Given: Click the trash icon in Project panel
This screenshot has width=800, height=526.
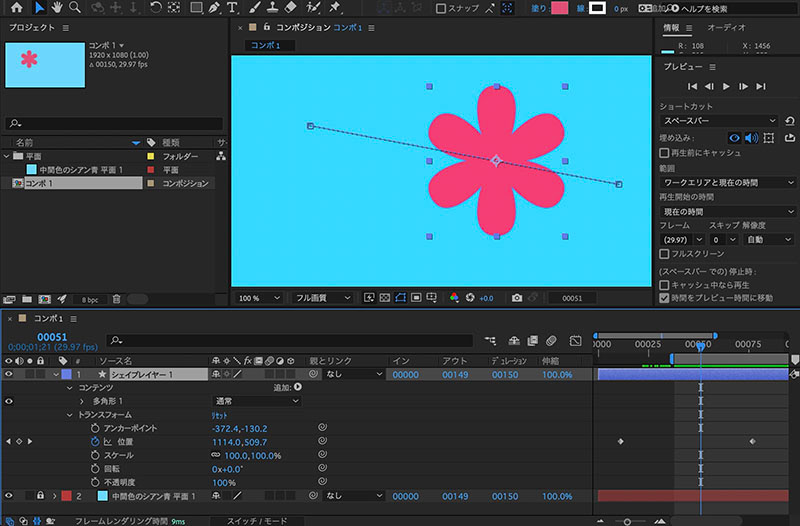Looking at the screenshot, I should coord(116,299).
